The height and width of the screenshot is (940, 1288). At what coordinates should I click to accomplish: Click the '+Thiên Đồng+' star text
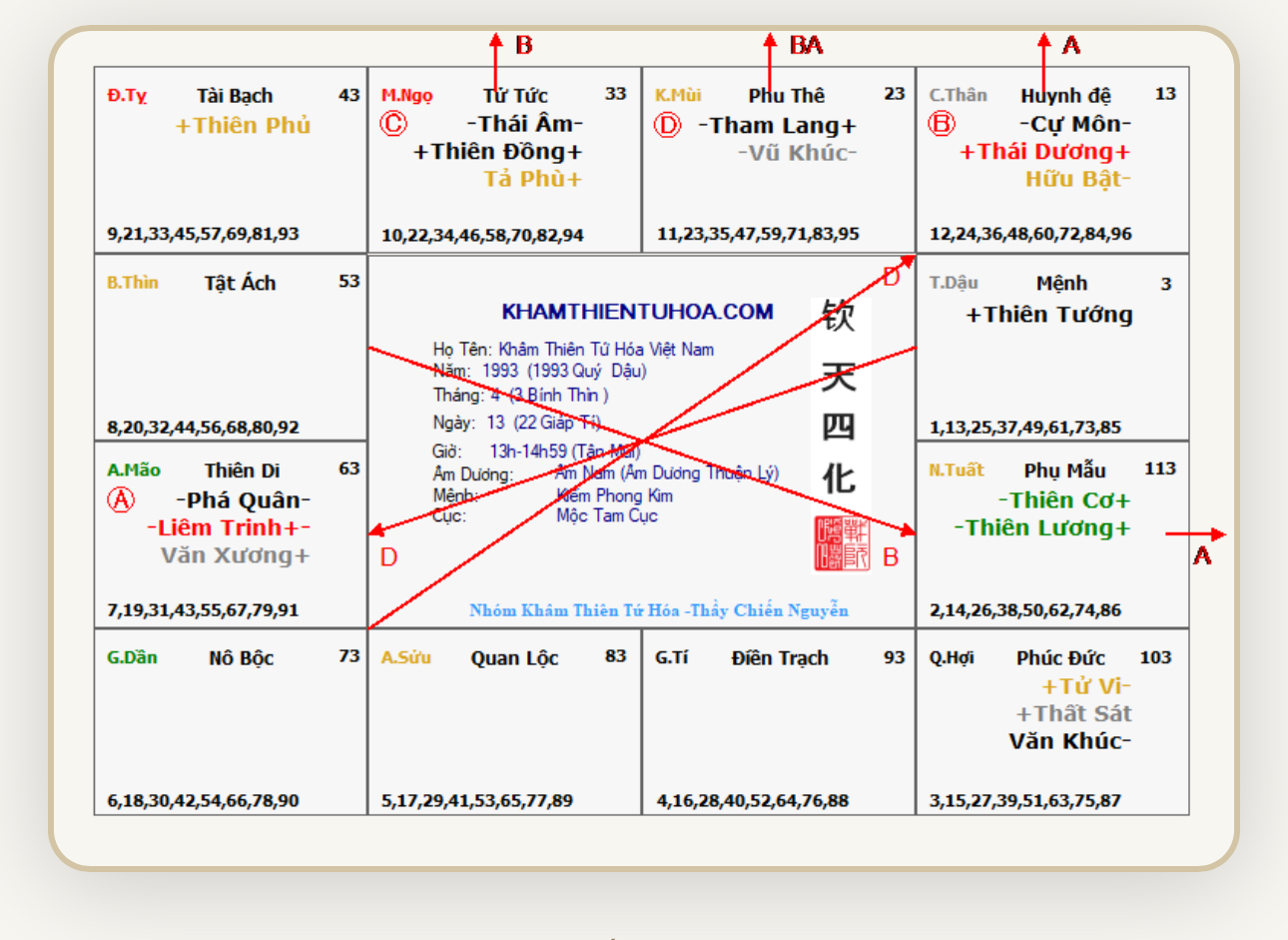(x=497, y=152)
